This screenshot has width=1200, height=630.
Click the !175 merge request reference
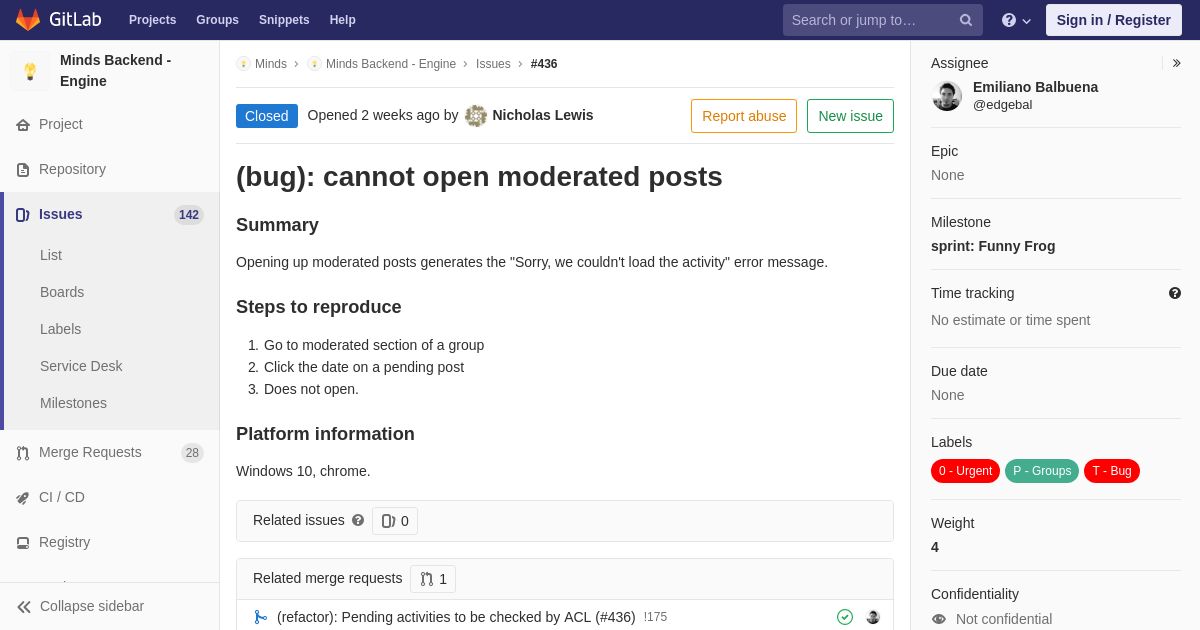pyautogui.click(x=655, y=617)
